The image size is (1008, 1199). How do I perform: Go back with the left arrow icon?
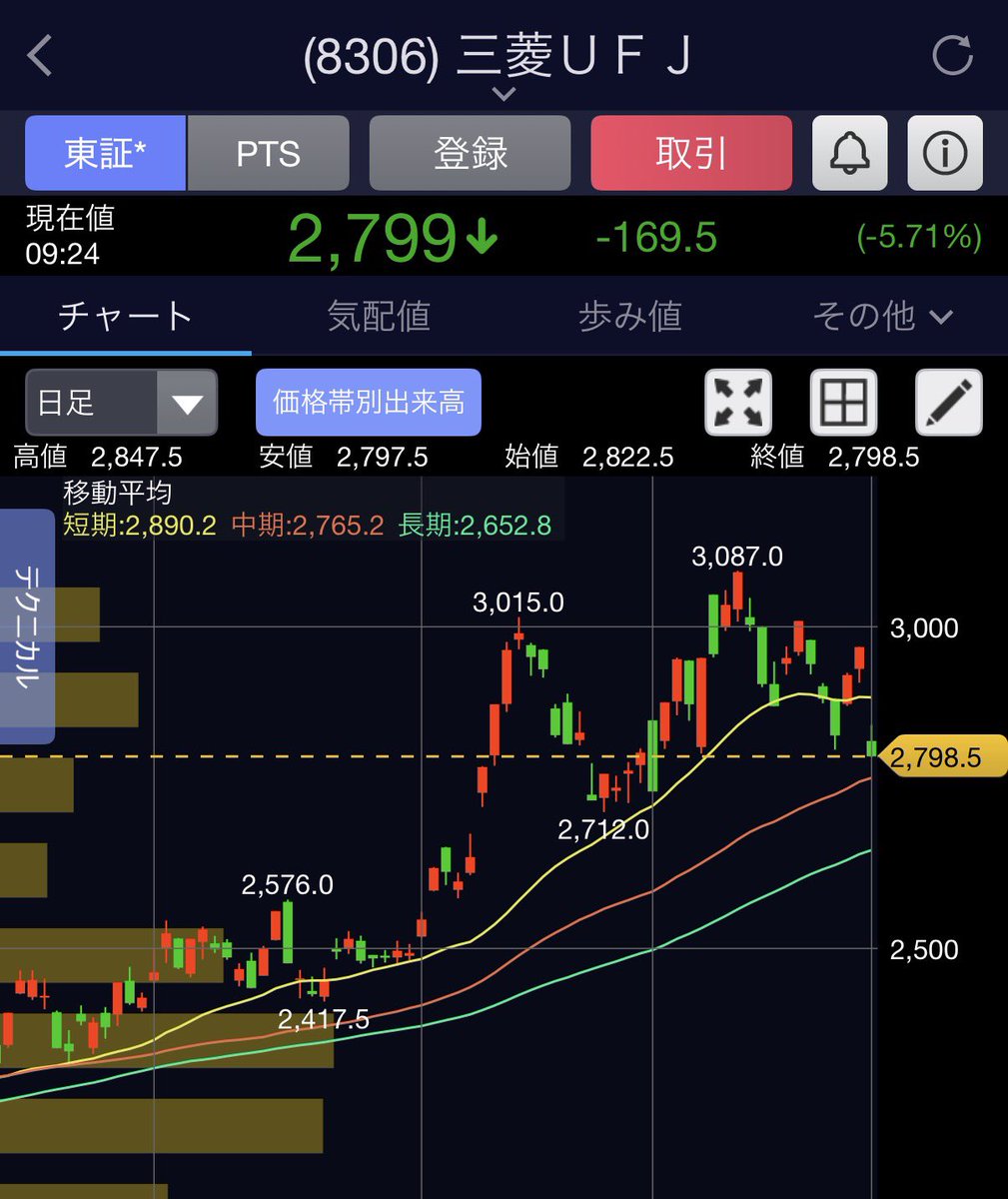click(40, 56)
